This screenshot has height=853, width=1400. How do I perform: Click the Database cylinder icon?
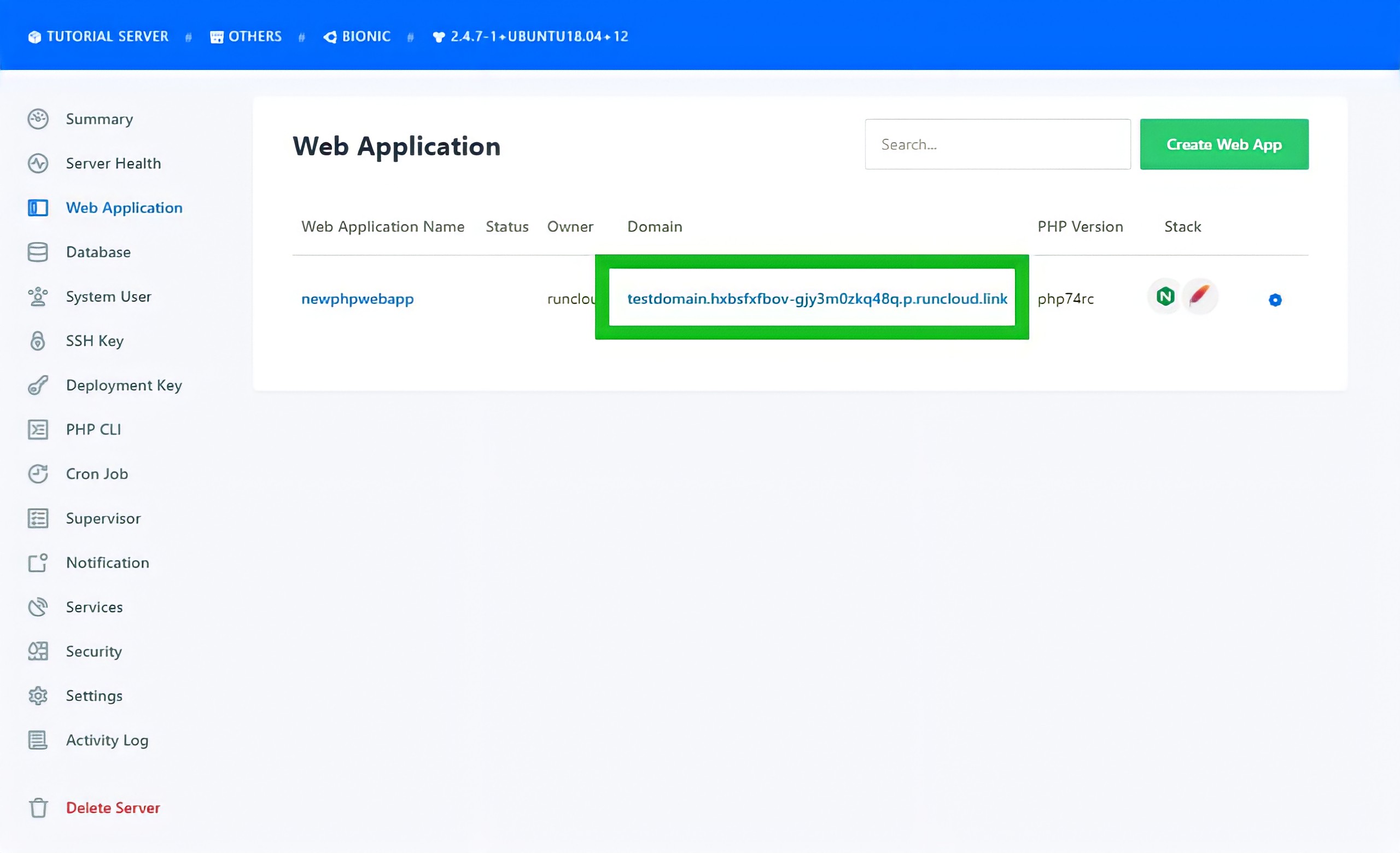[x=38, y=252]
